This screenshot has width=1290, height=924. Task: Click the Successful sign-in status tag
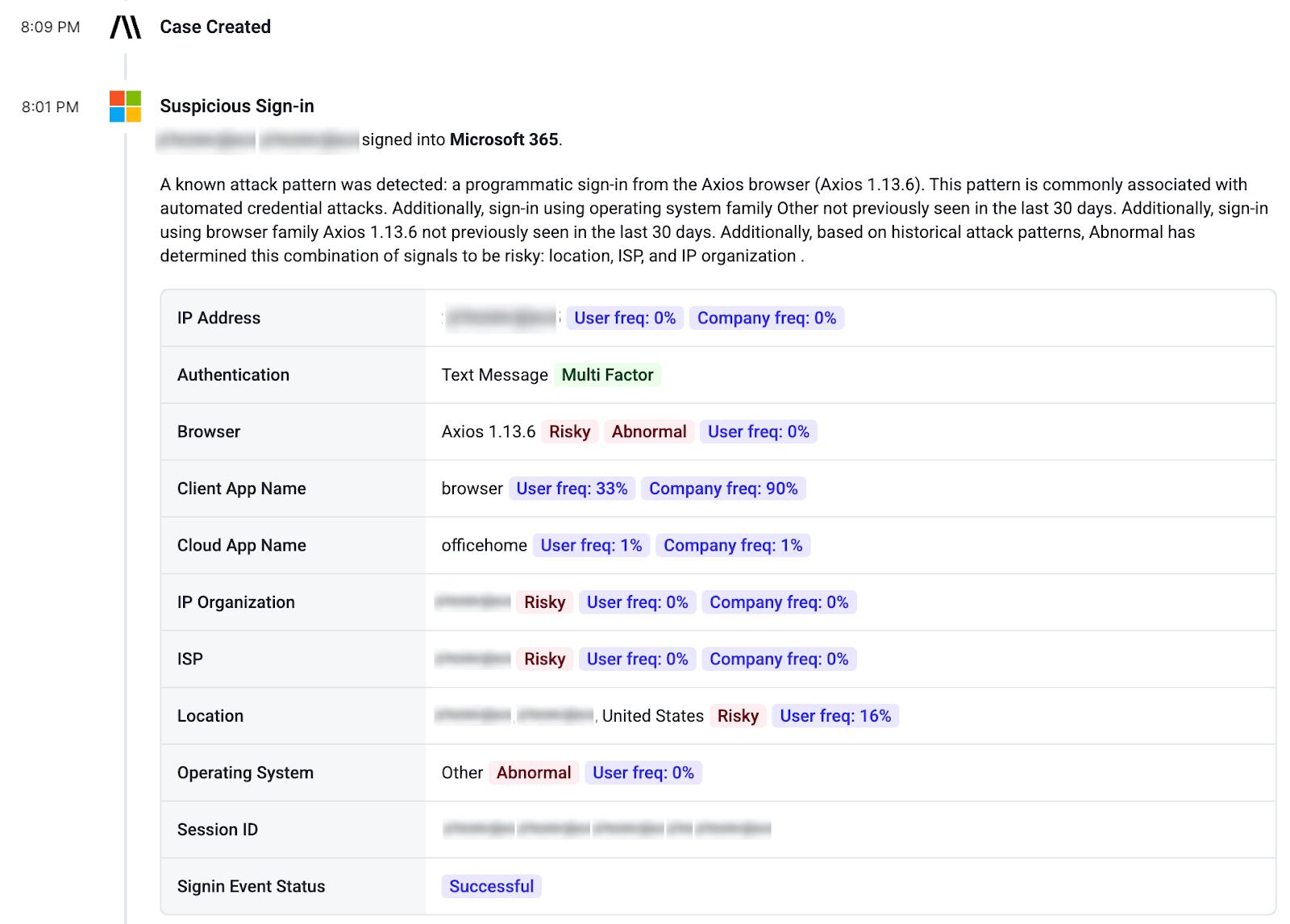(492, 886)
